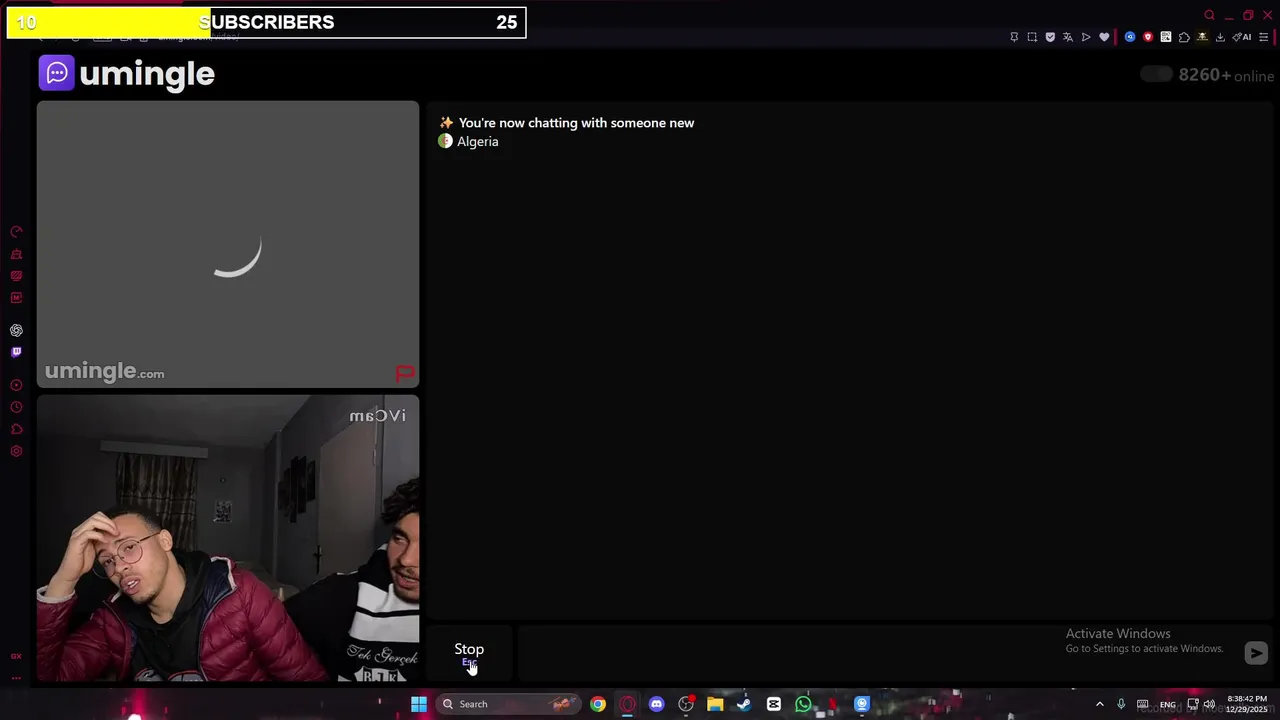The height and width of the screenshot is (720, 1280).
Task: Click the taskbar microphone icon
Action: (x=1121, y=704)
